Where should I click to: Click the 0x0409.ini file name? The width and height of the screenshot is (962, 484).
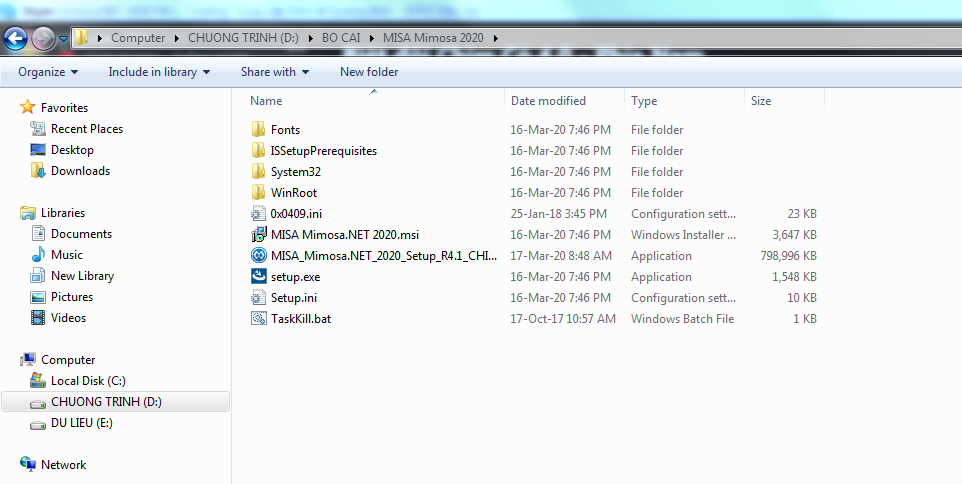(x=296, y=213)
